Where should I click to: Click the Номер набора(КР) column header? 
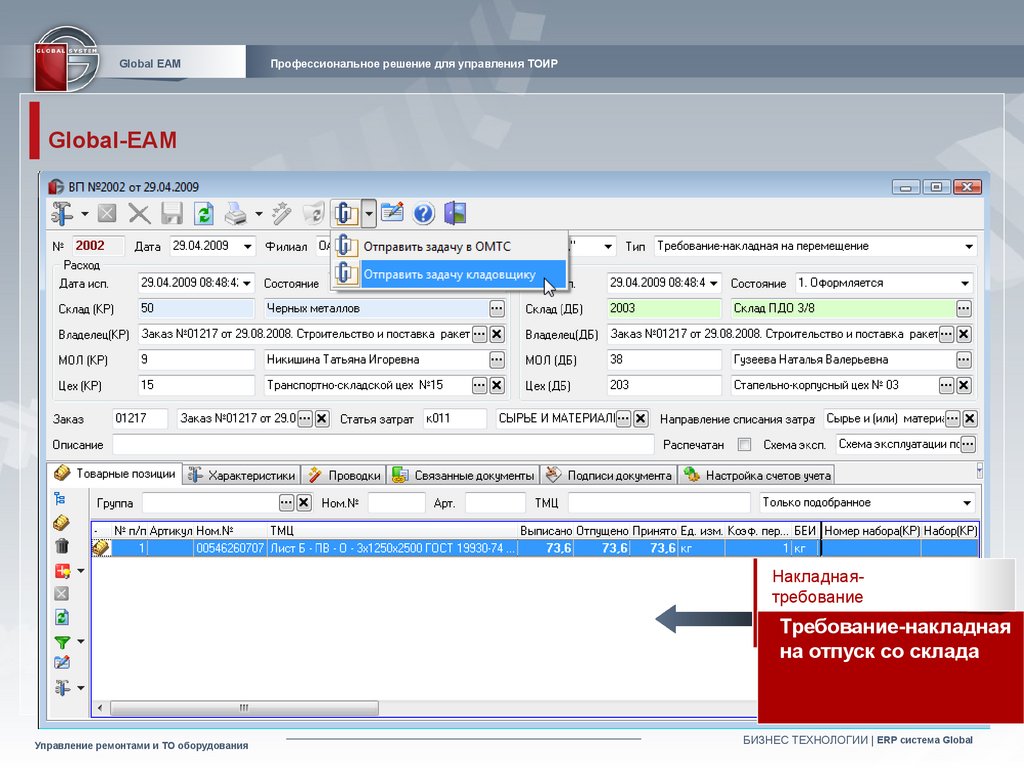[x=871, y=531]
